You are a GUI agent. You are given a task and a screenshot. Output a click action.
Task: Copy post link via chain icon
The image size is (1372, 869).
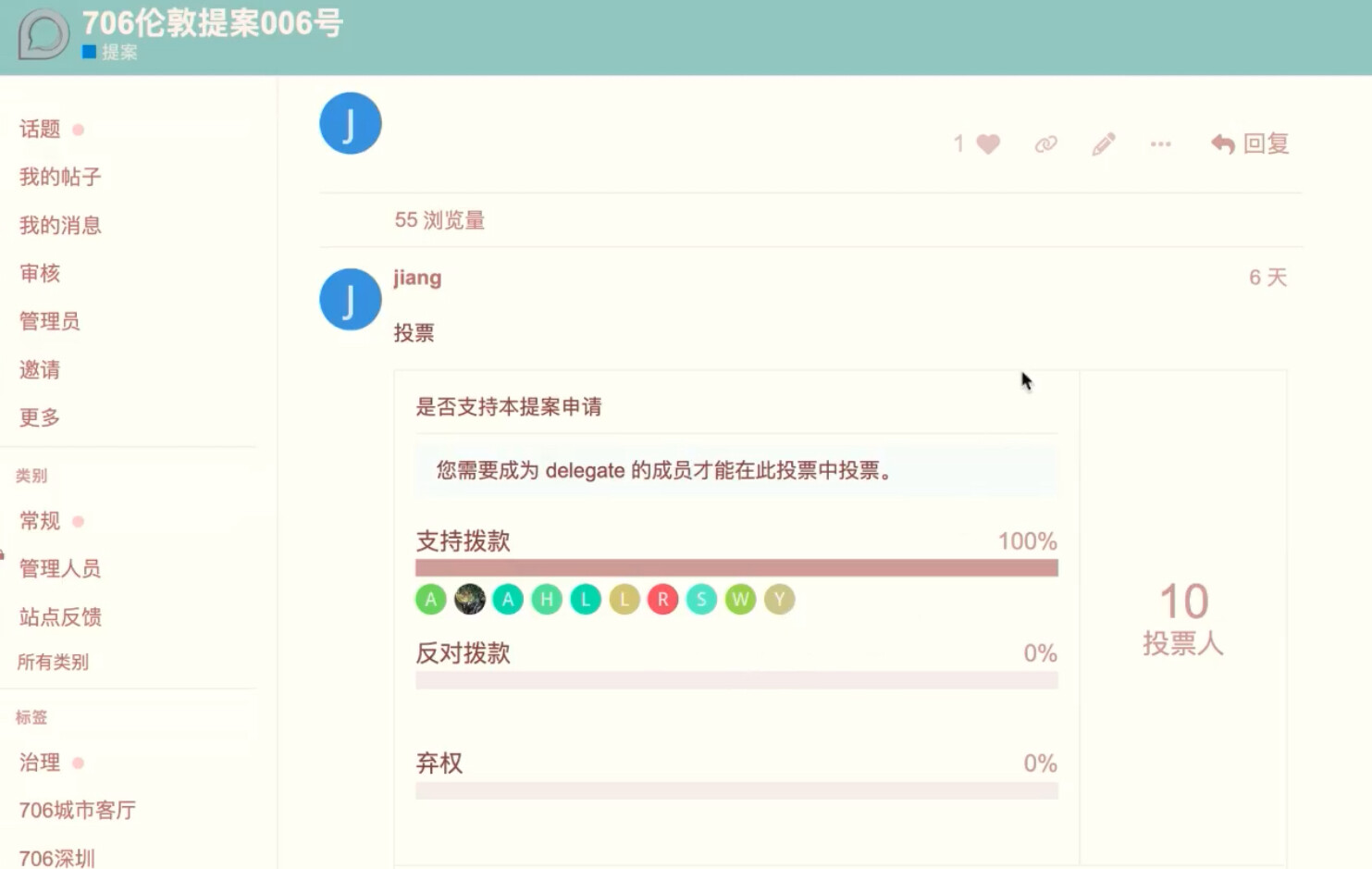(1045, 144)
